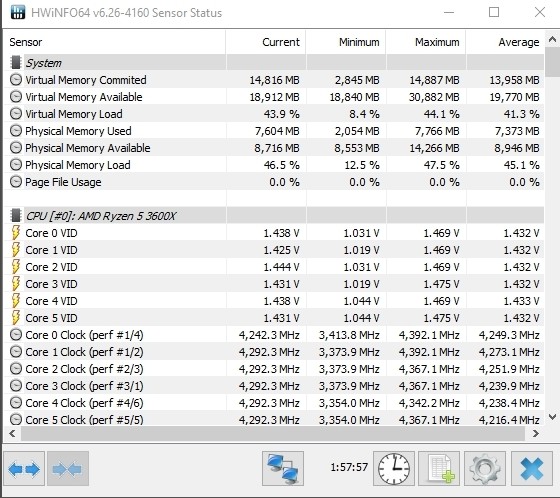Click the vertical scrollbar thumb
The image size is (560, 498).
pyautogui.click(x=552, y=61)
